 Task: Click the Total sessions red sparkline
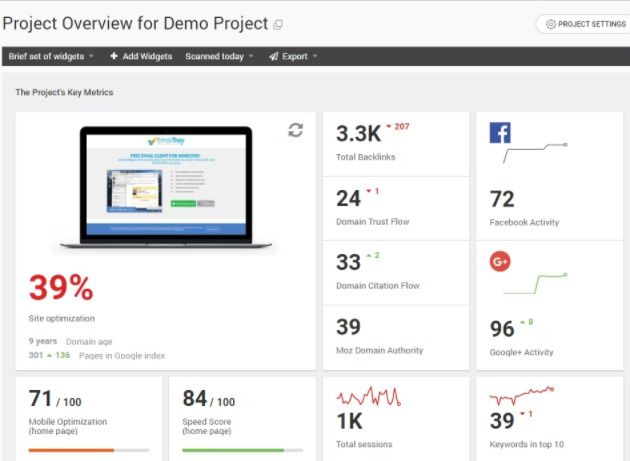[368, 396]
